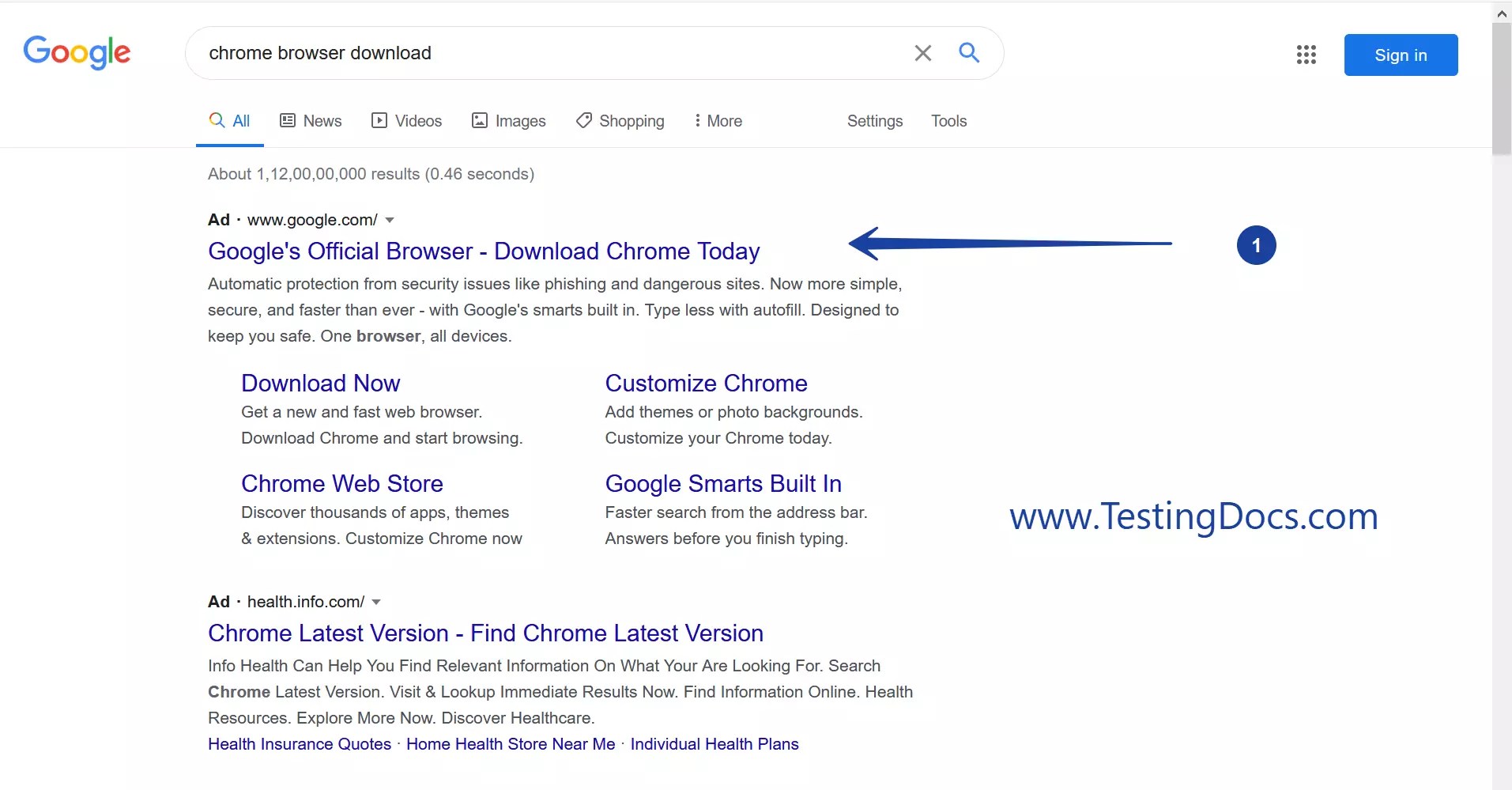Open the Download Now link
Viewport: 1512px width, 790px height.
(320, 384)
